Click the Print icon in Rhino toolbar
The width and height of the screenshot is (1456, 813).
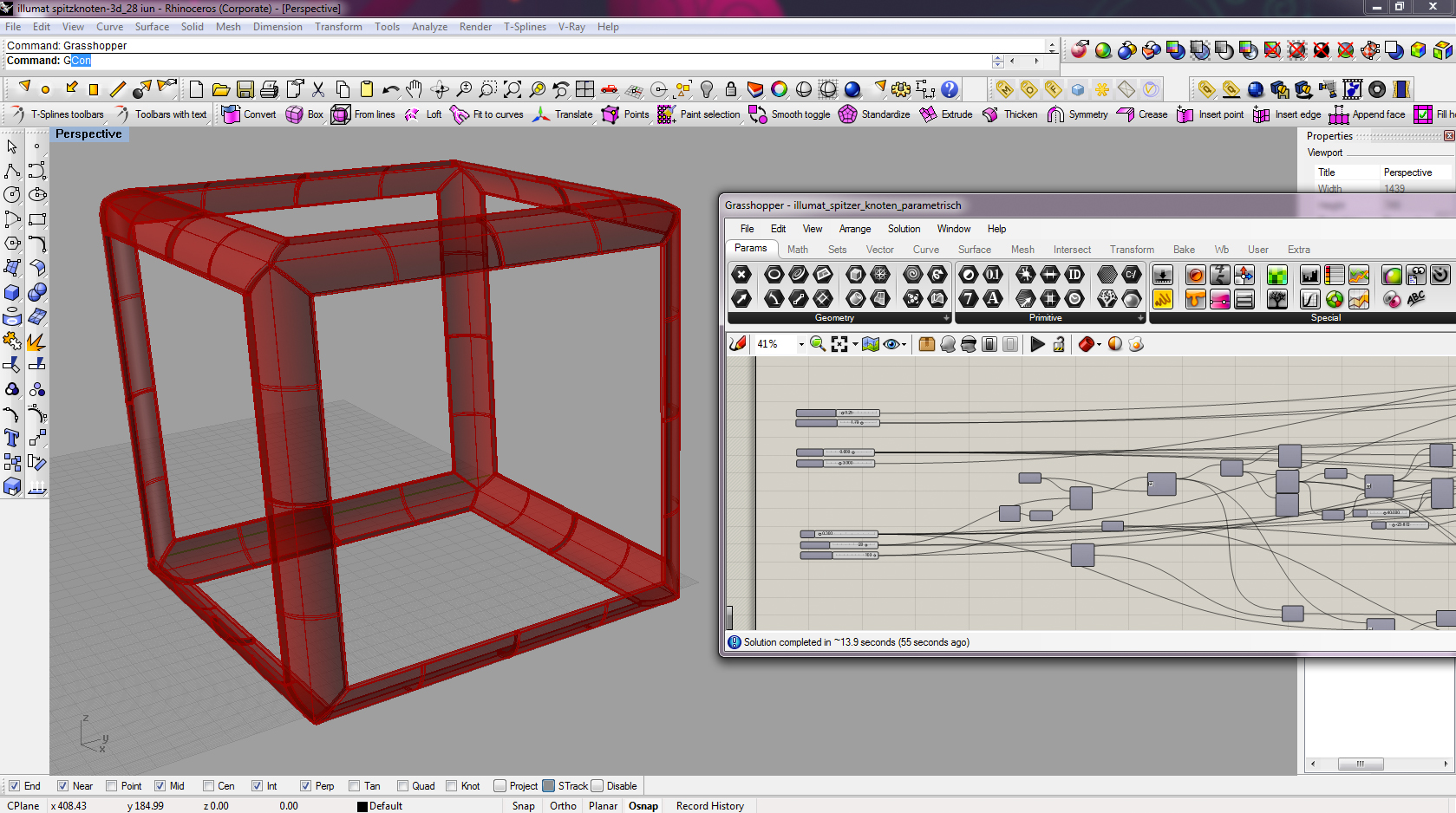click(270, 89)
